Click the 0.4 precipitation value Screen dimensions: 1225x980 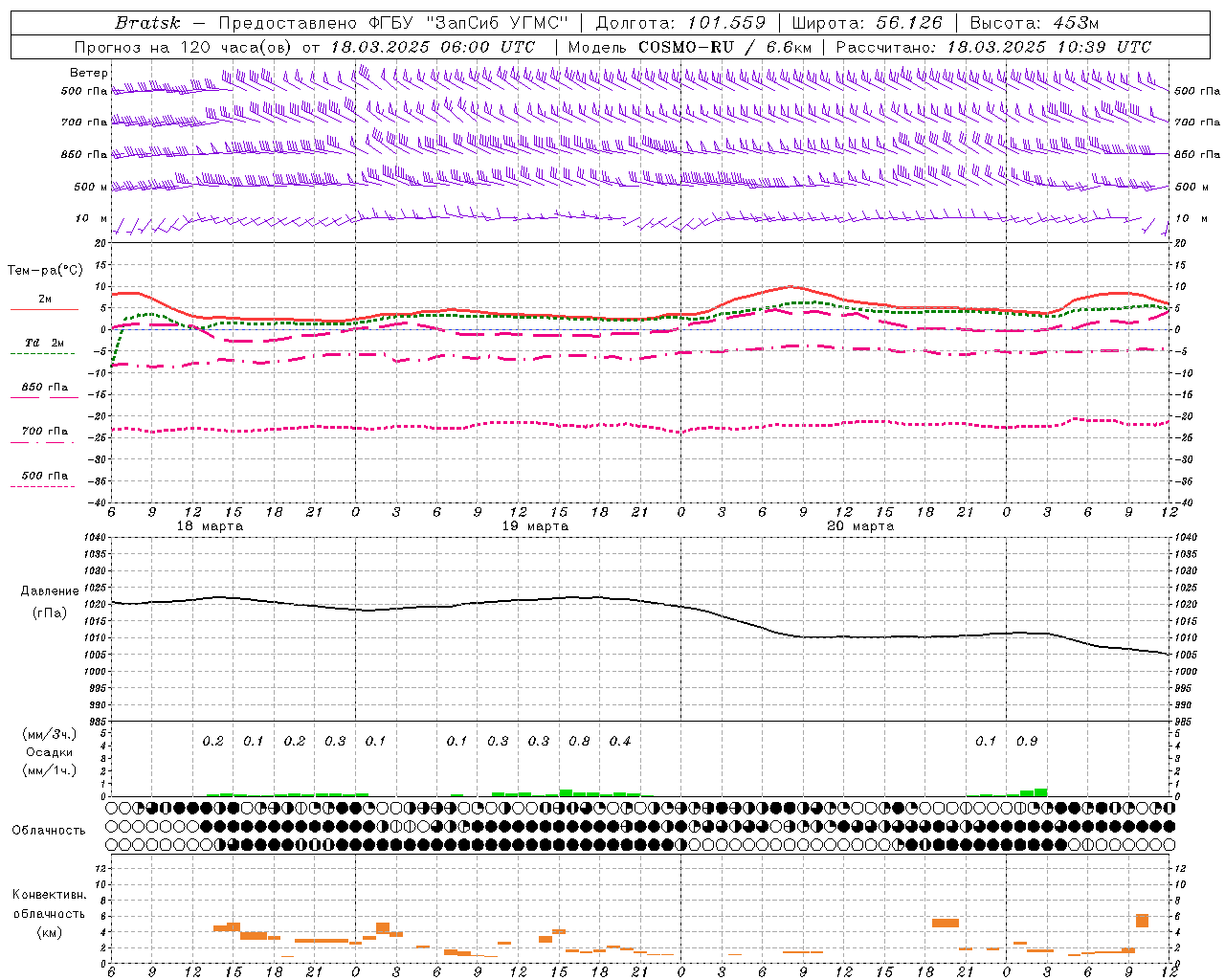620,741
